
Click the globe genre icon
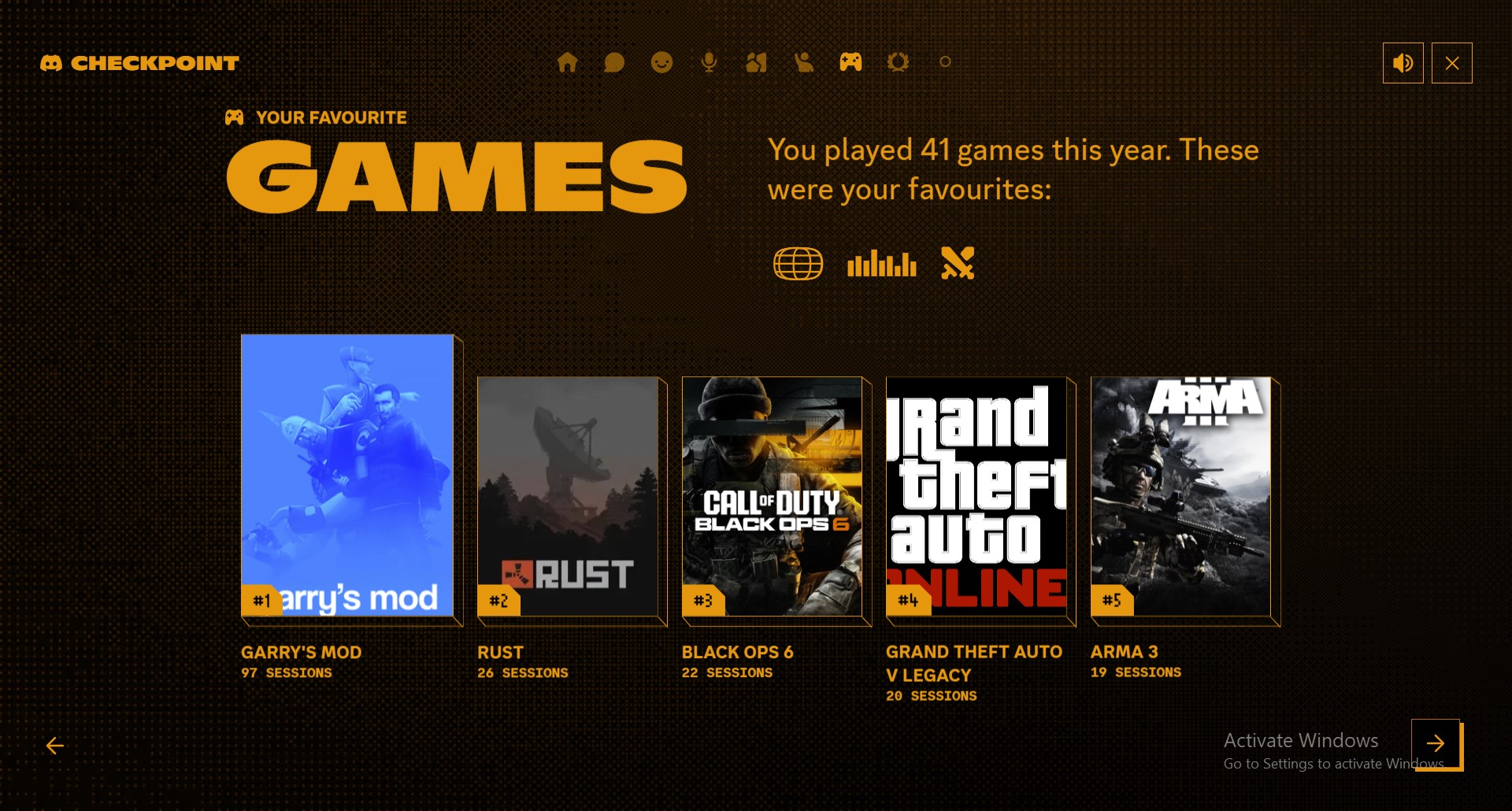click(x=798, y=264)
